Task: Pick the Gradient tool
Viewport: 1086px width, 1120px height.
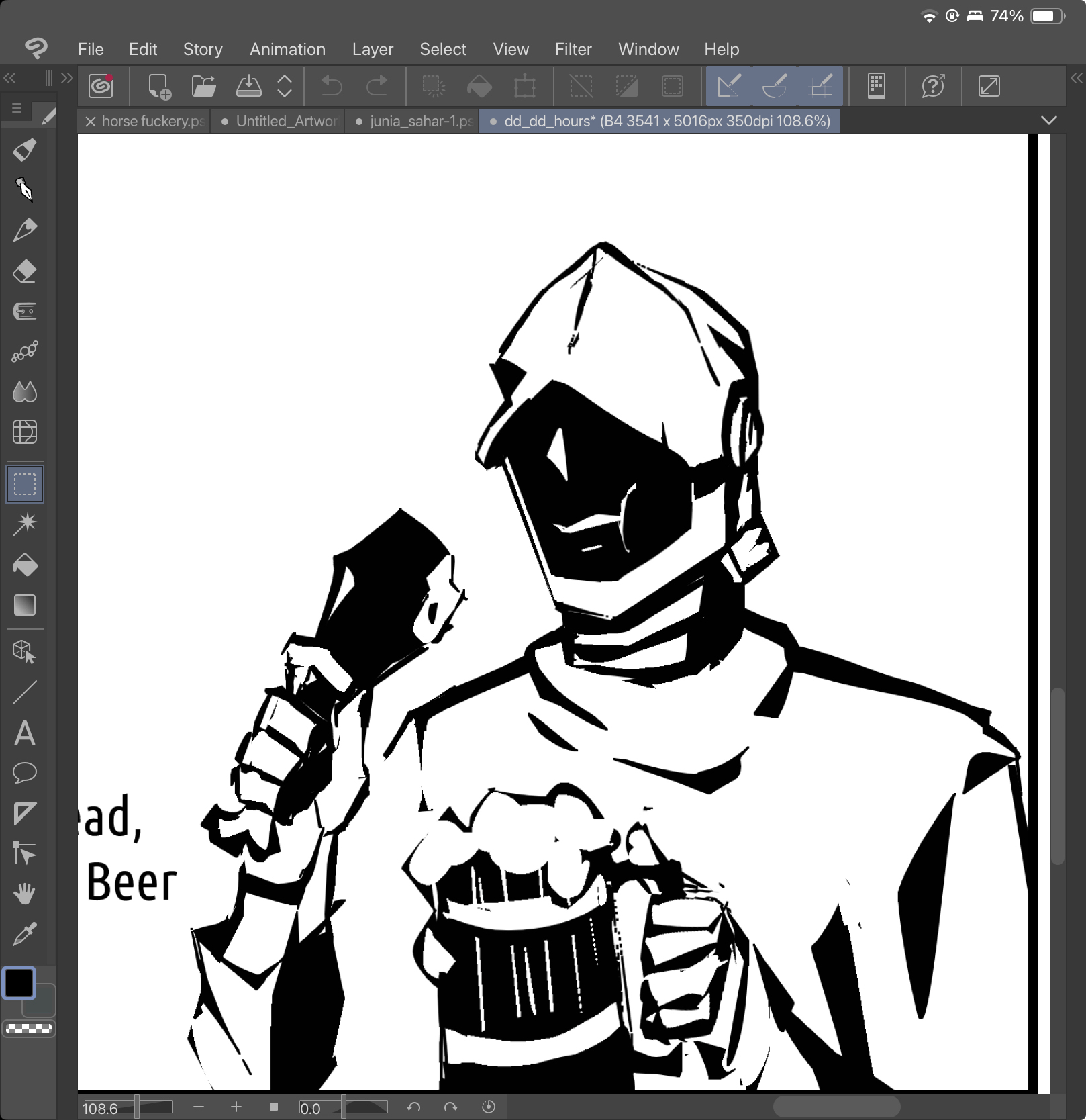Action: 25,605
